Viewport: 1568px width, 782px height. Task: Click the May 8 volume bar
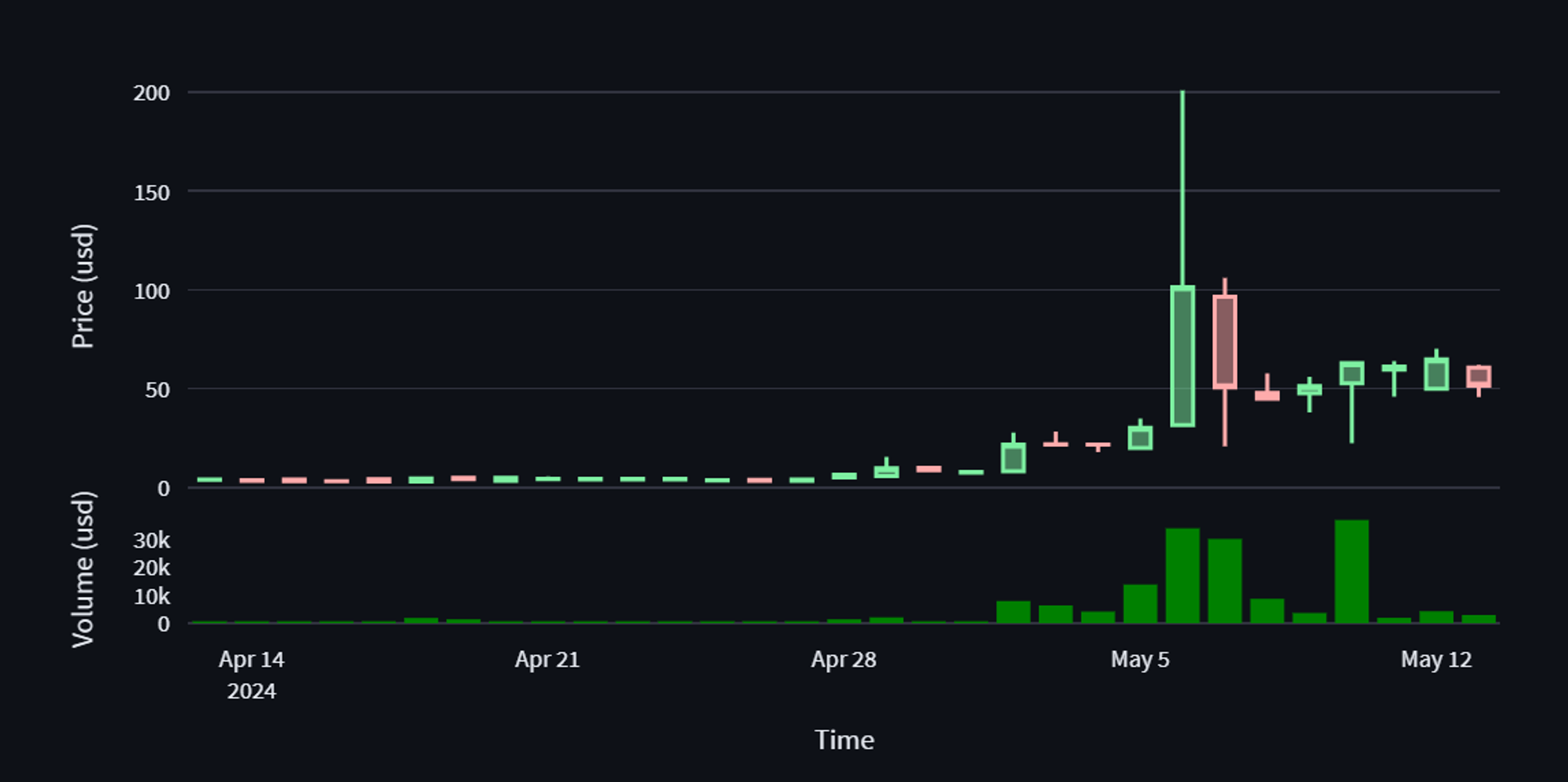pyautogui.click(x=1267, y=611)
